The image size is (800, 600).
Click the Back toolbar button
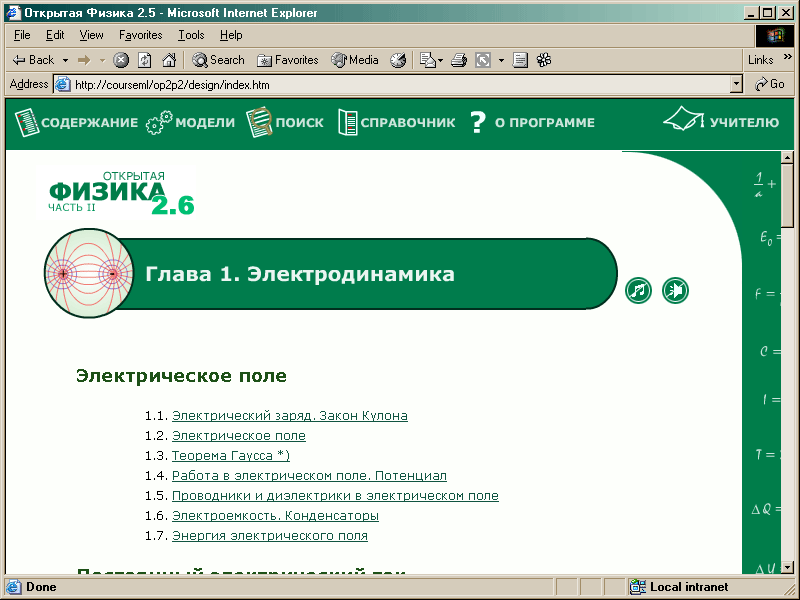(34, 60)
